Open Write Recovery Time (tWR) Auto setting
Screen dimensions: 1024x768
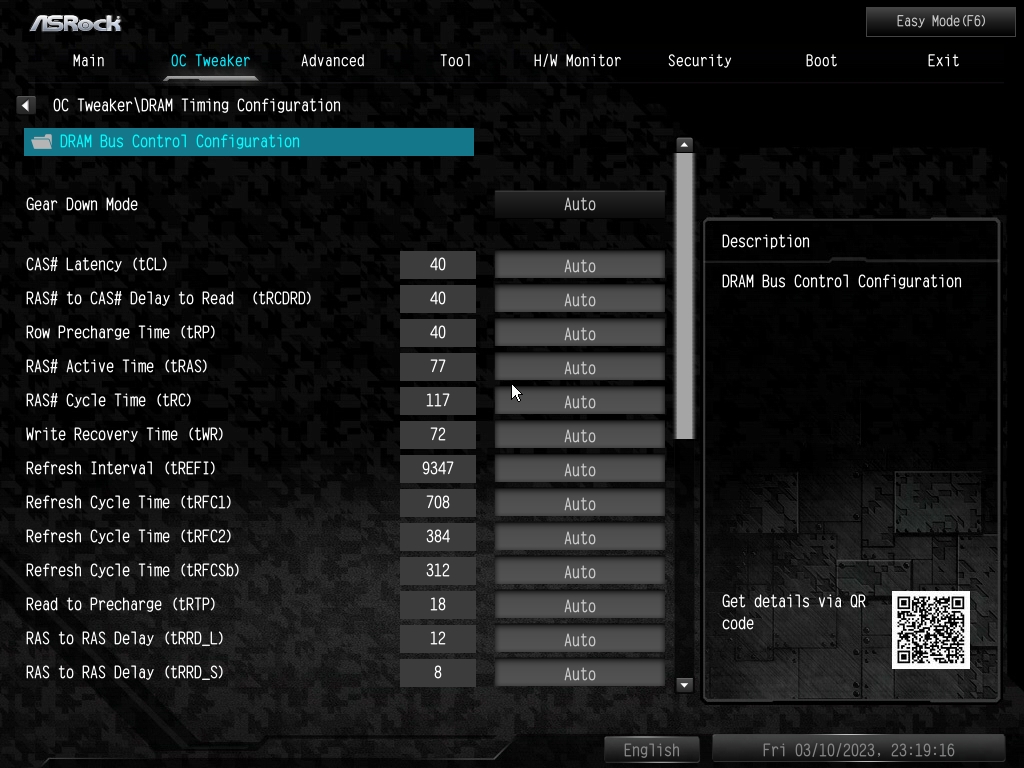pos(580,436)
